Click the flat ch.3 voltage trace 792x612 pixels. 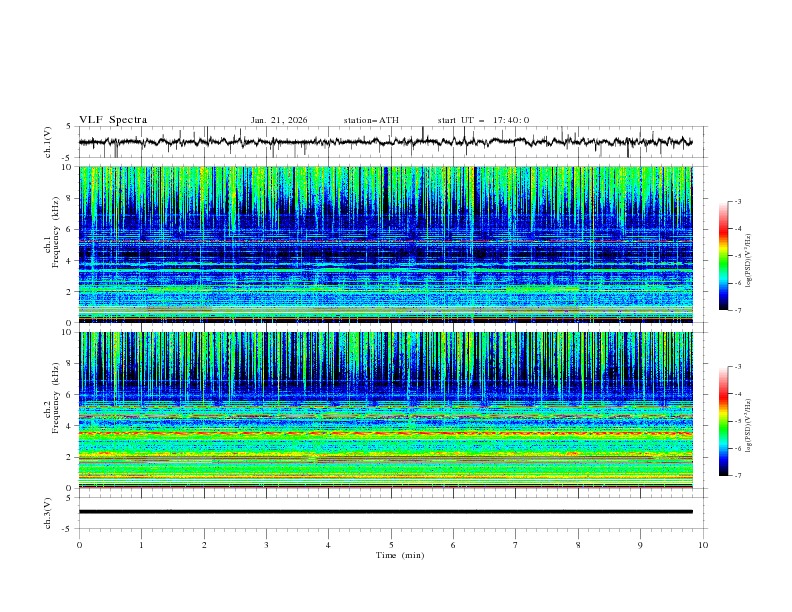pyautogui.click(x=385, y=512)
